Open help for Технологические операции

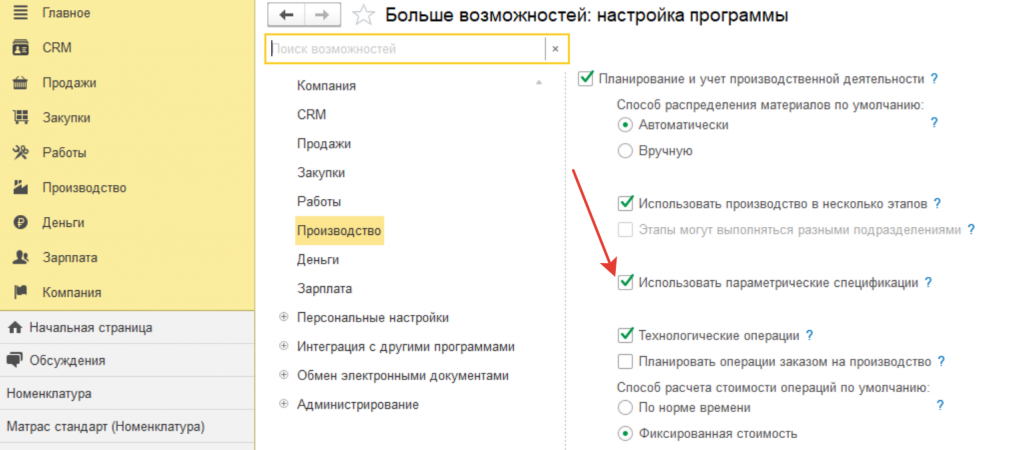click(809, 336)
